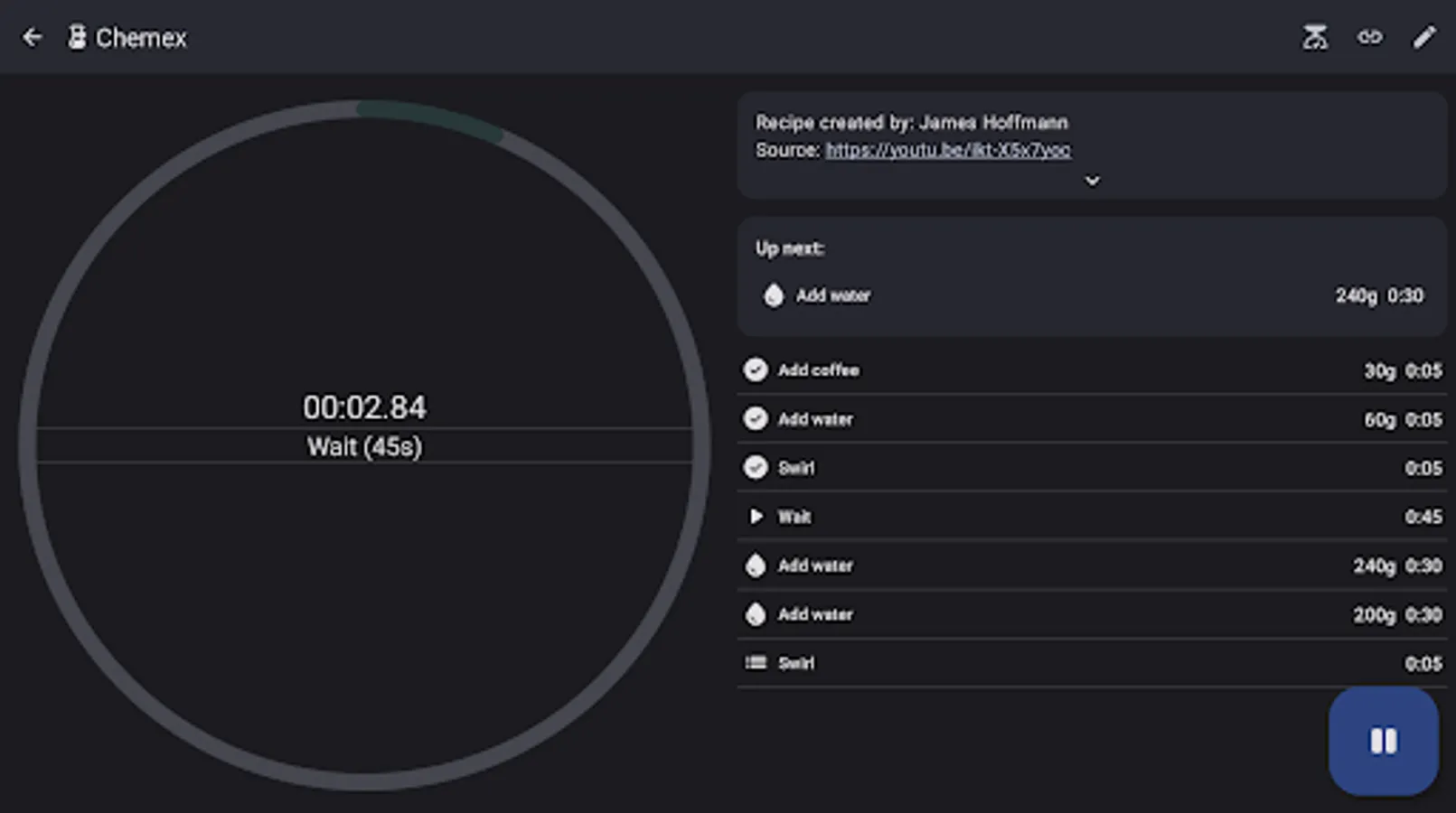Viewport: 1456px width, 813px height.
Task: Click the link/share icon in the top bar
Action: [1369, 37]
